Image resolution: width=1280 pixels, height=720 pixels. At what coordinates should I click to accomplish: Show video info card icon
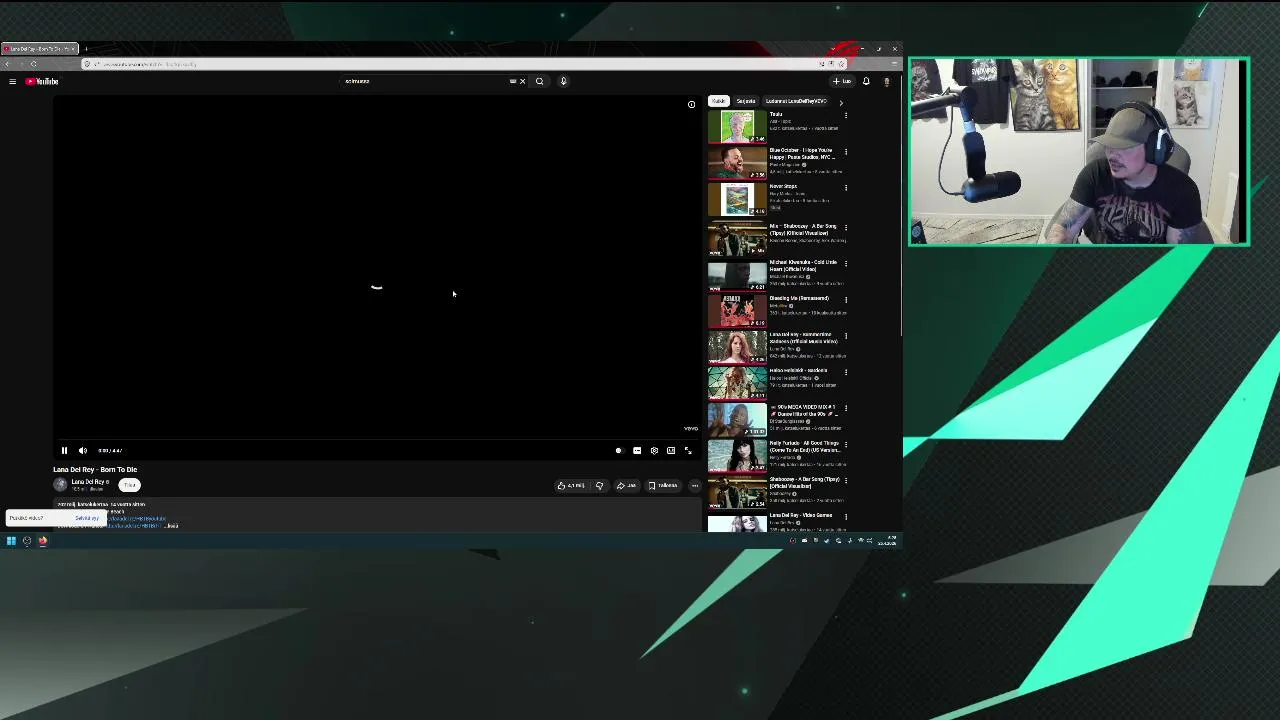(x=691, y=104)
